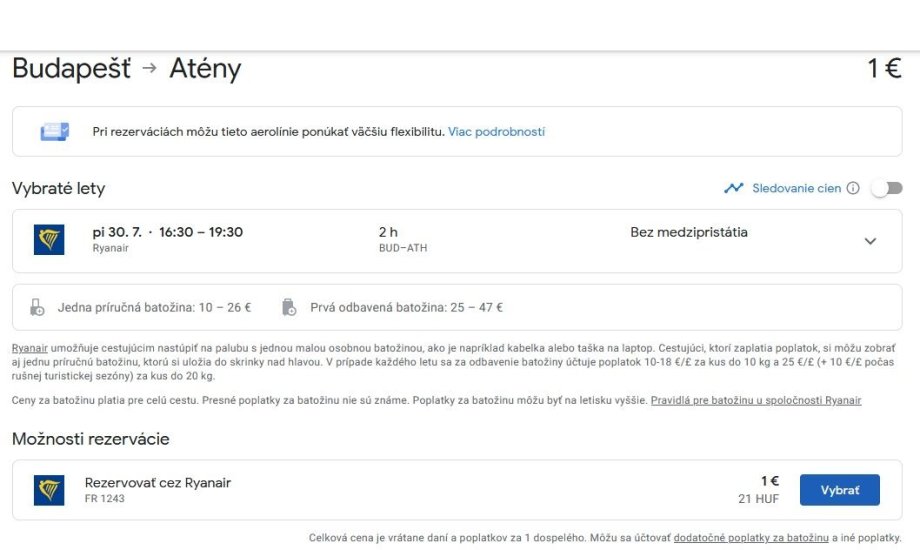920x550 pixels.
Task: Click the arrow between Budapešť and Atény
Action: (x=150, y=69)
